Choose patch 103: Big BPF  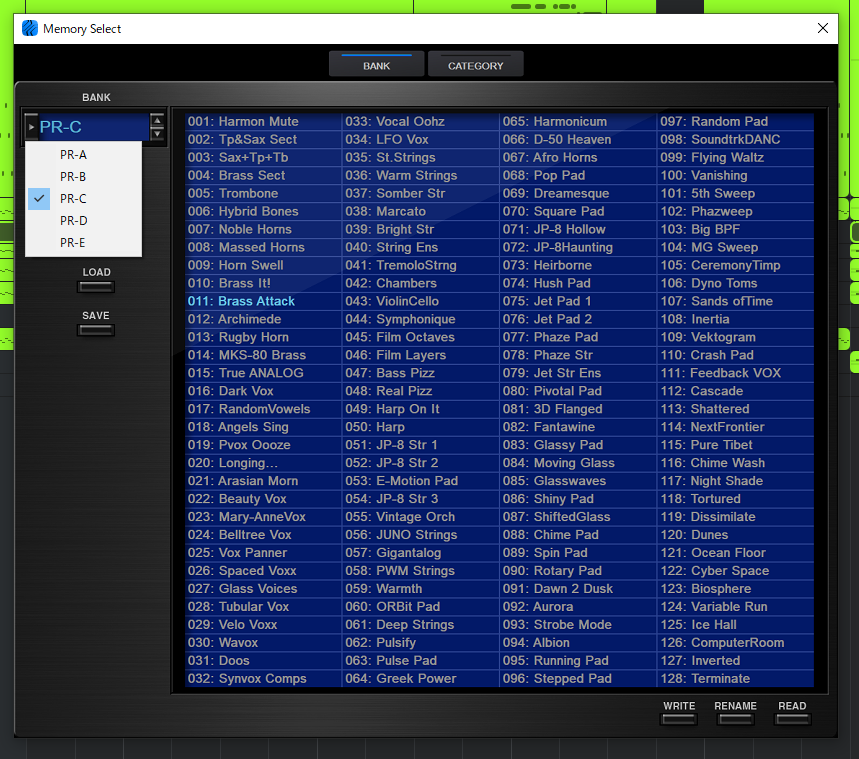(736, 230)
